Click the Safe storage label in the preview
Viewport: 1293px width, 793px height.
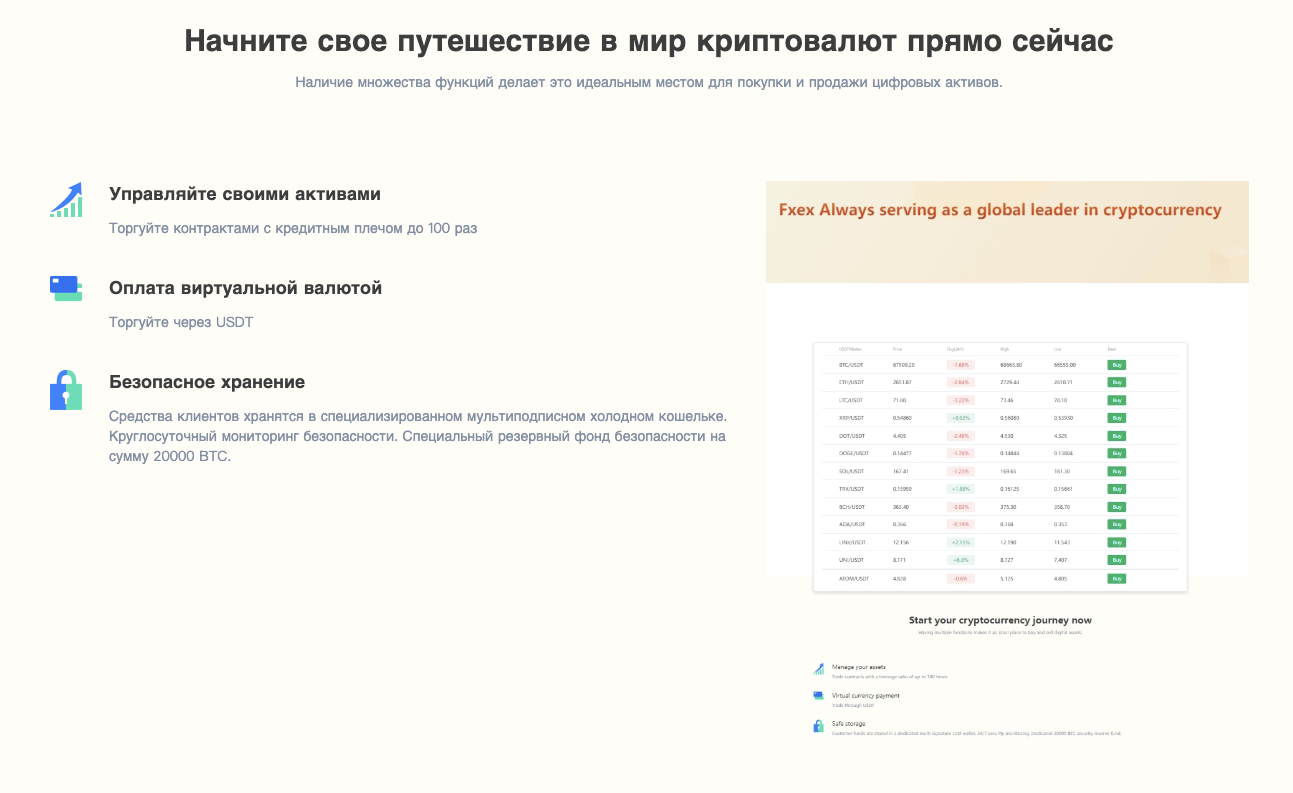point(849,723)
